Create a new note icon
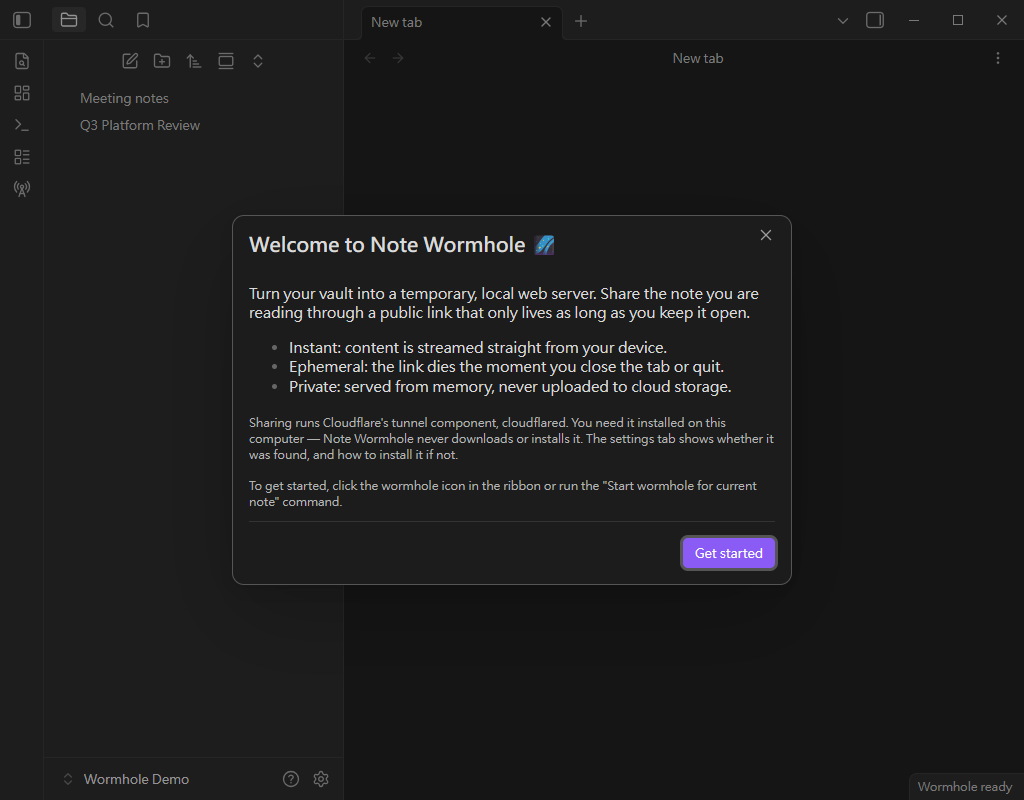This screenshot has width=1024, height=800. 130,61
